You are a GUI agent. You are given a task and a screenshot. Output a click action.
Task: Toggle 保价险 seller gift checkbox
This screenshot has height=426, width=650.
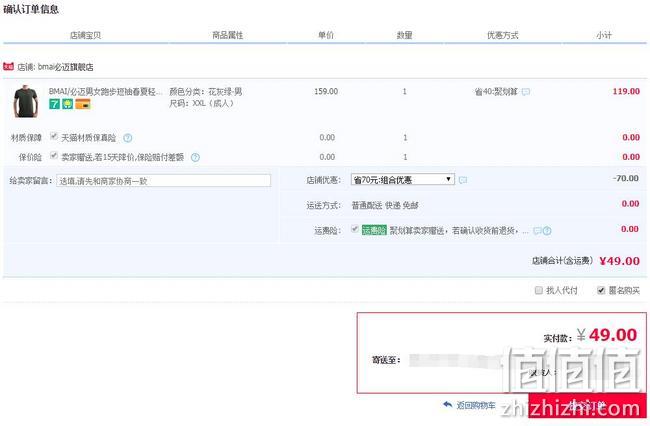click(53, 155)
